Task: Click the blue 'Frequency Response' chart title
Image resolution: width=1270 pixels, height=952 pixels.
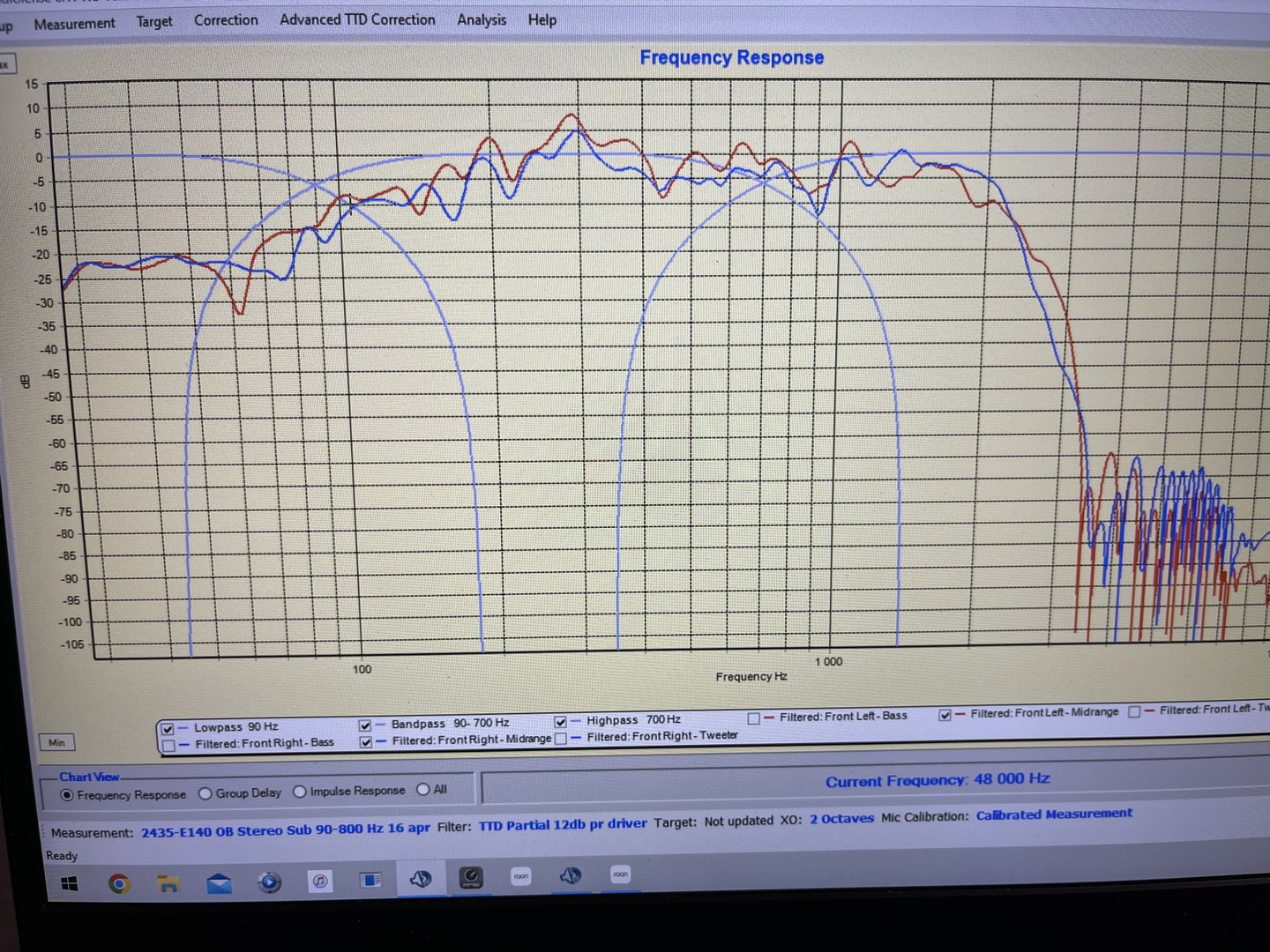Action: (732, 58)
